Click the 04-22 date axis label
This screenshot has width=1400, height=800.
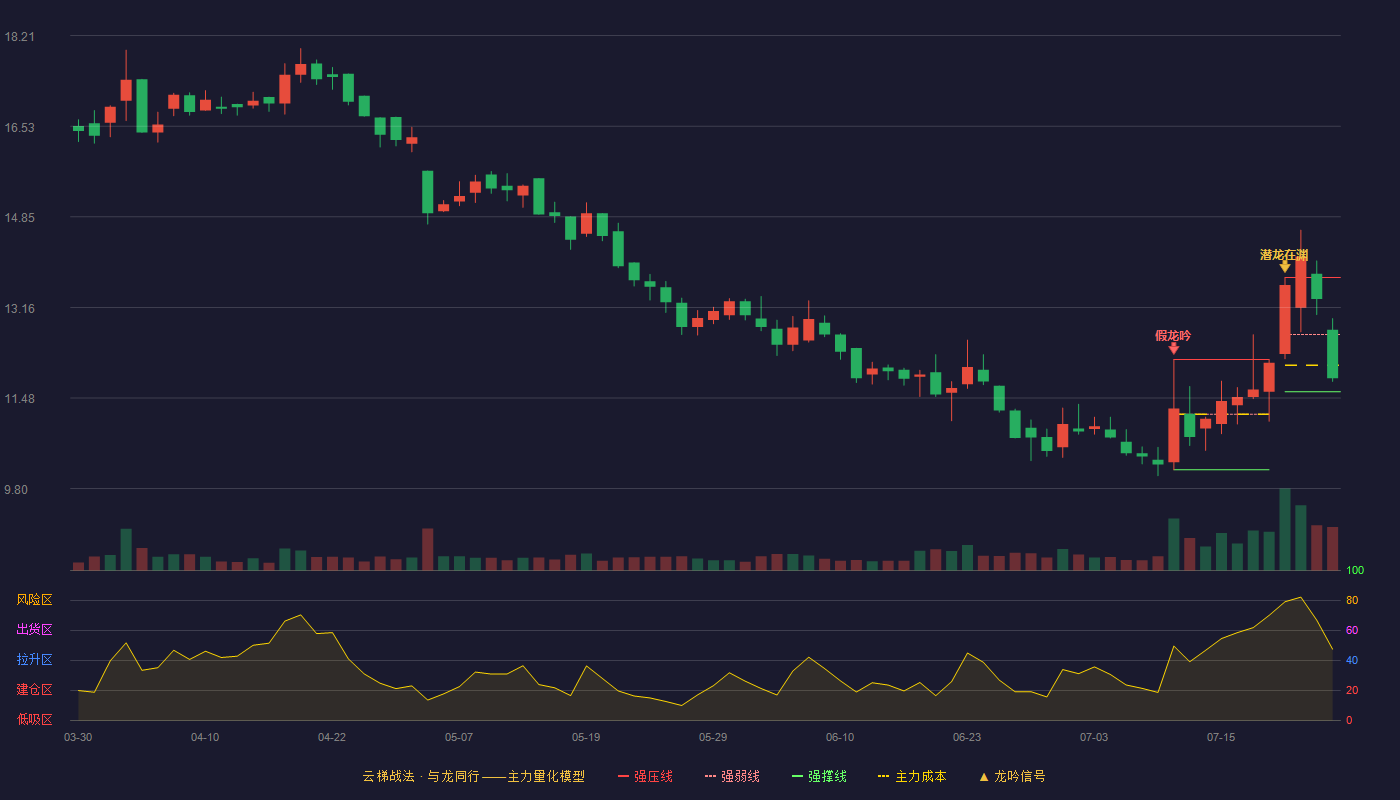[332, 737]
